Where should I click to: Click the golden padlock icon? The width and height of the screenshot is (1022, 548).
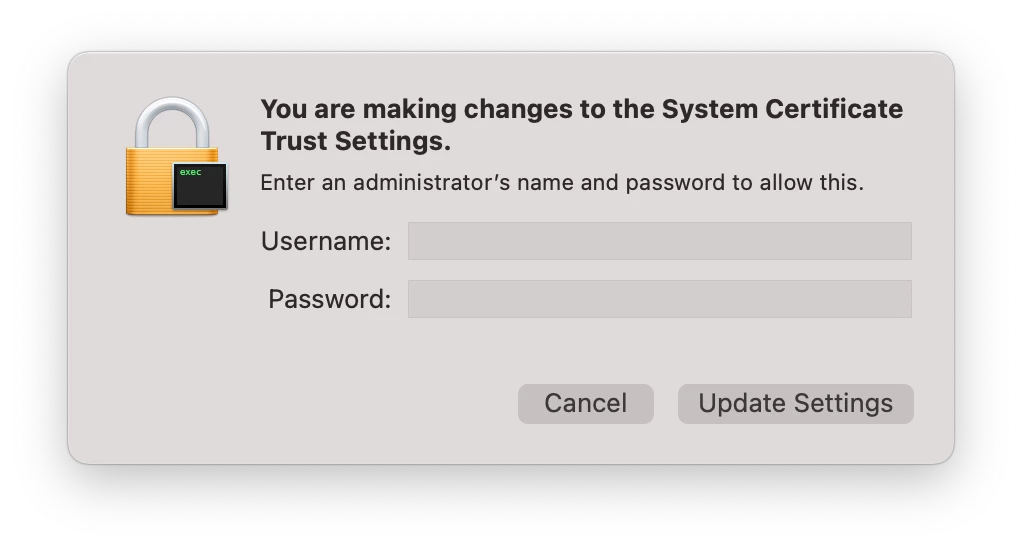175,156
